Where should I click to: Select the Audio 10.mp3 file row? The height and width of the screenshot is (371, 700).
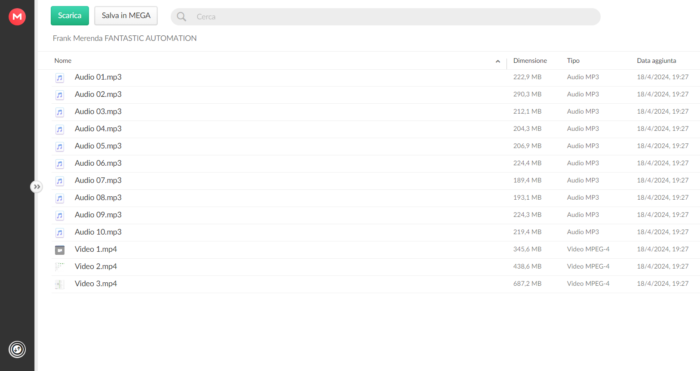tap(376, 232)
